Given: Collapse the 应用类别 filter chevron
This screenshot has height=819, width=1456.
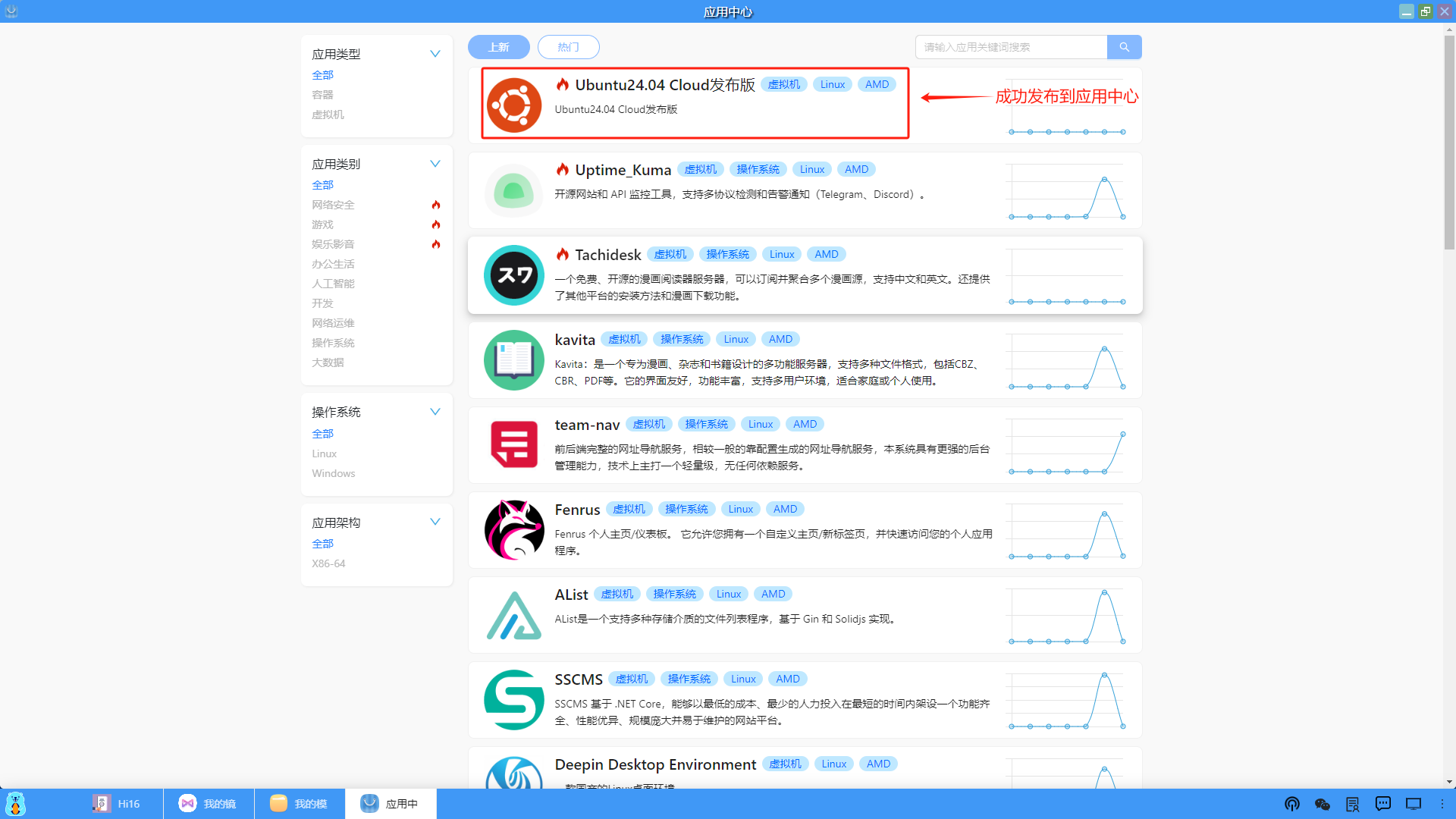Looking at the screenshot, I should (x=435, y=164).
